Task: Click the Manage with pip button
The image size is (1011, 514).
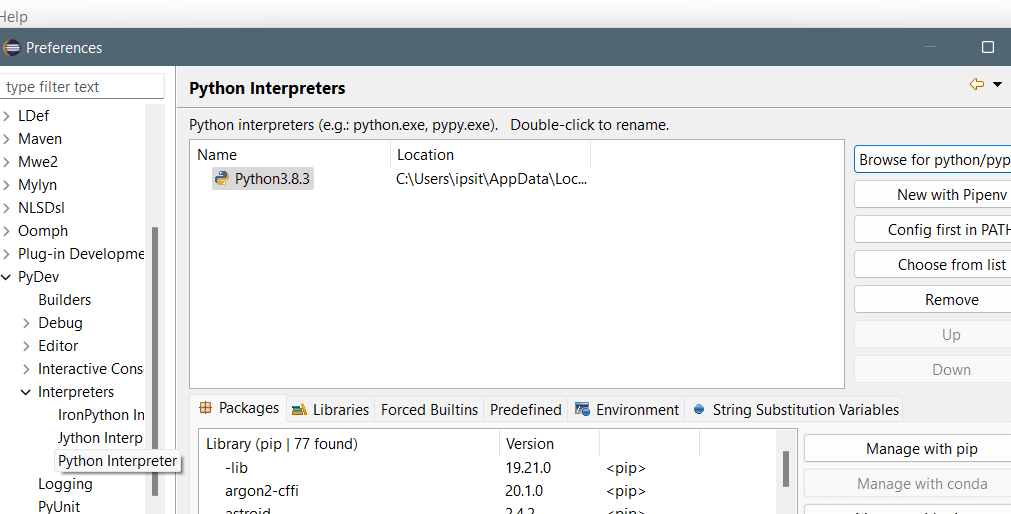Action: [x=921, y=449]
